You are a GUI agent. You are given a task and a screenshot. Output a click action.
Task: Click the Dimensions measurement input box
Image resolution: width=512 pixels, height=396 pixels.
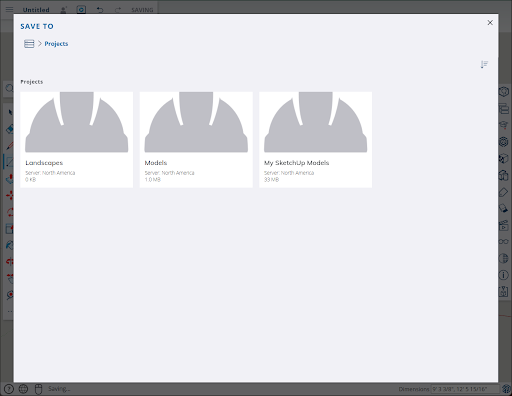point(465,389)
